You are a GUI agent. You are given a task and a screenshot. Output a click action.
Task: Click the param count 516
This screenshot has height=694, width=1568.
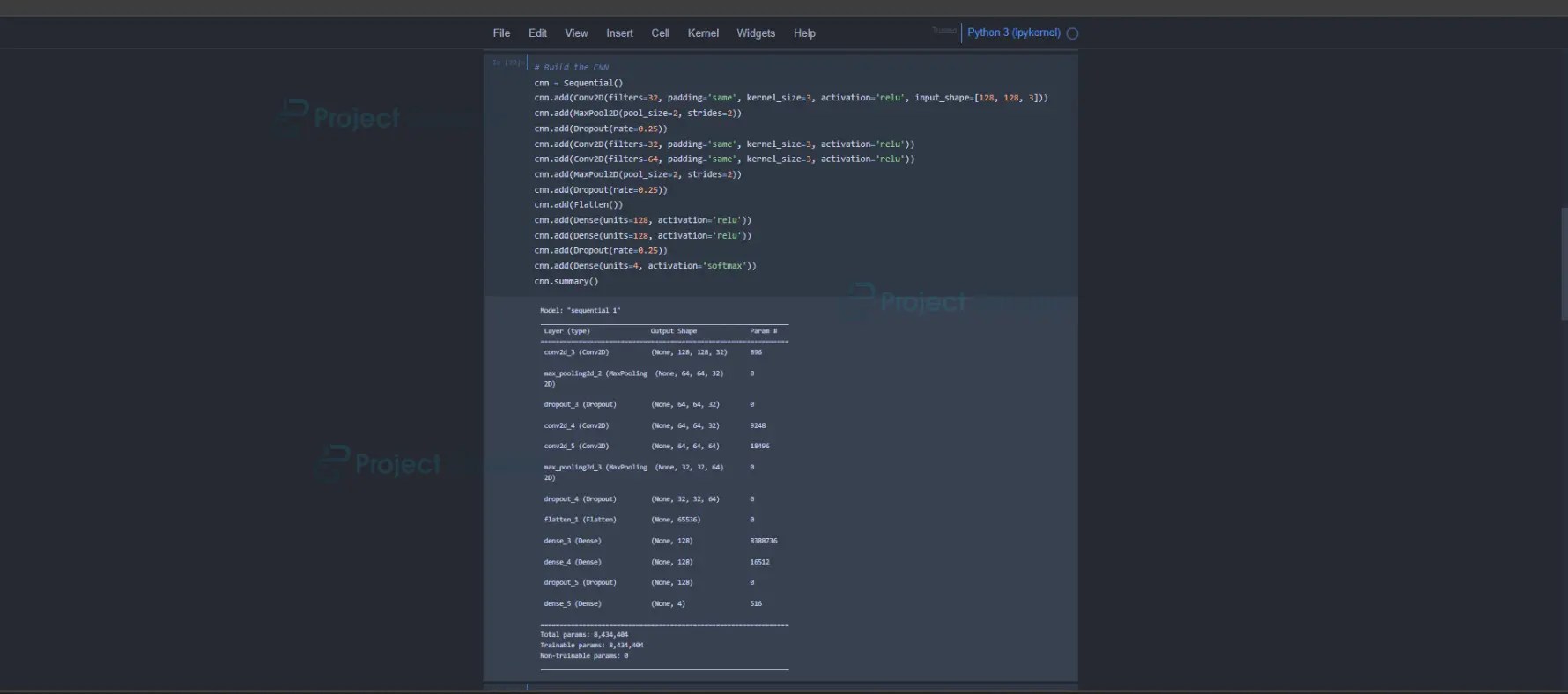pos(756,604)
